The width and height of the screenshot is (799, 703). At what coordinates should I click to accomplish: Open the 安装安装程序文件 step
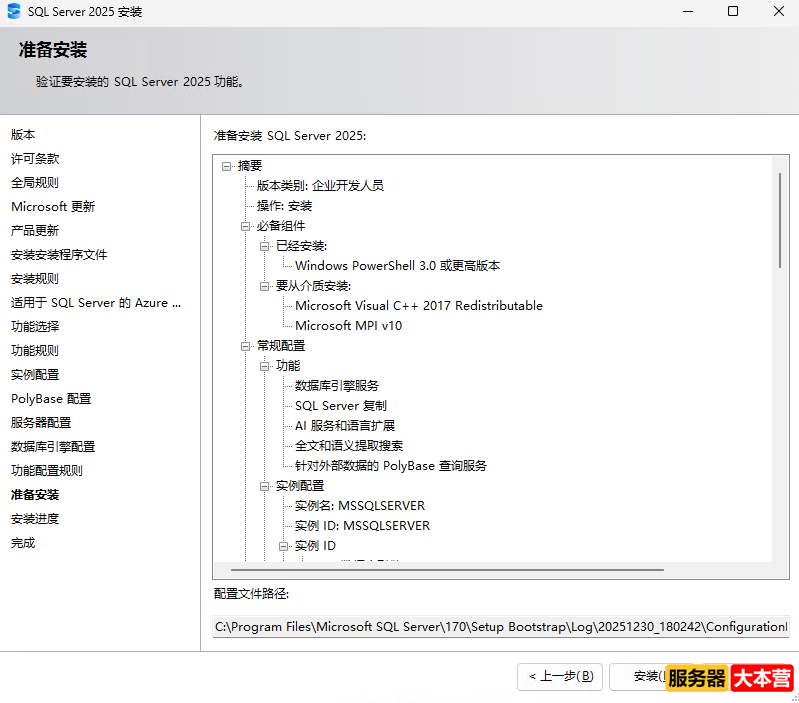click(59, 254)
